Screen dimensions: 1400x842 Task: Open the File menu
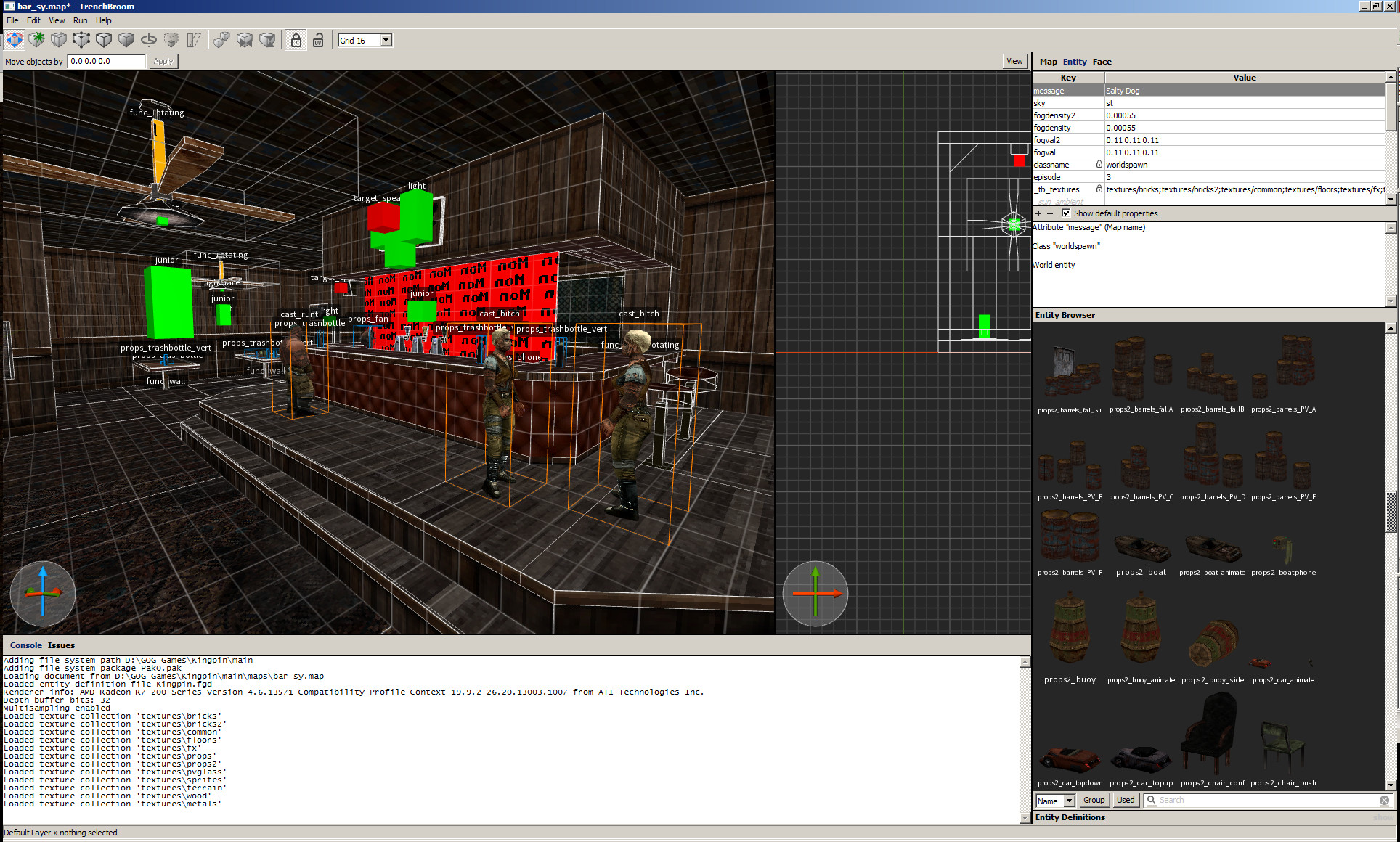[x=12, y=20]
